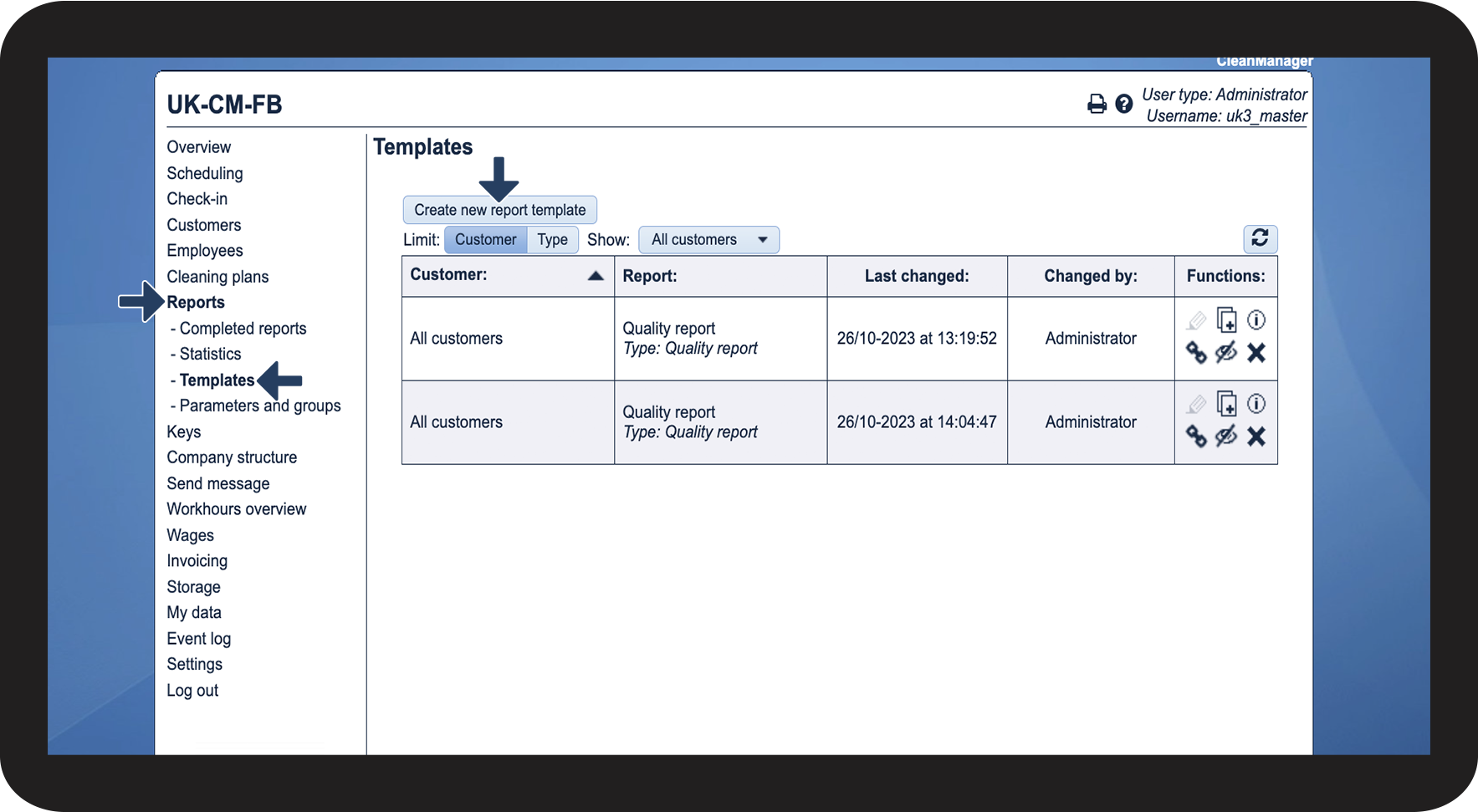Set Limit to Customer
The width and height of the screenshot is (1478, 812).
click(485, 240)
